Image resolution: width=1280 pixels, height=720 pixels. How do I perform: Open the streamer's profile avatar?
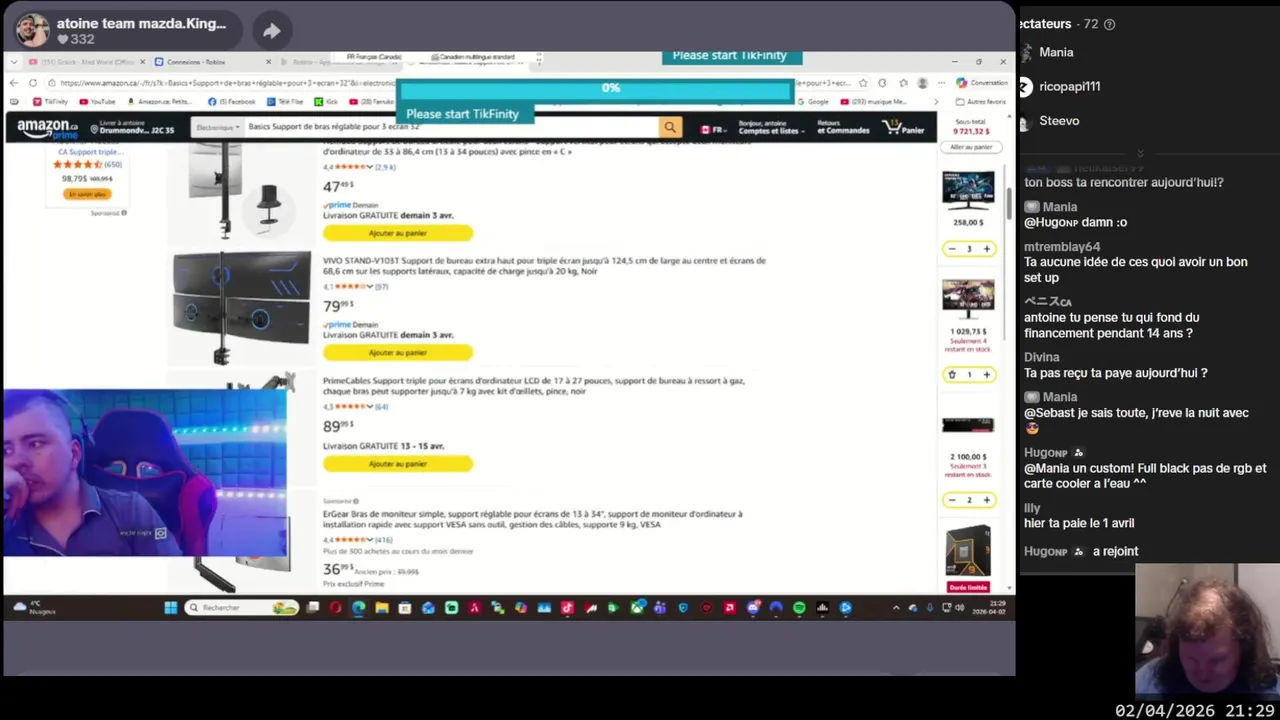tap(32, 30)
